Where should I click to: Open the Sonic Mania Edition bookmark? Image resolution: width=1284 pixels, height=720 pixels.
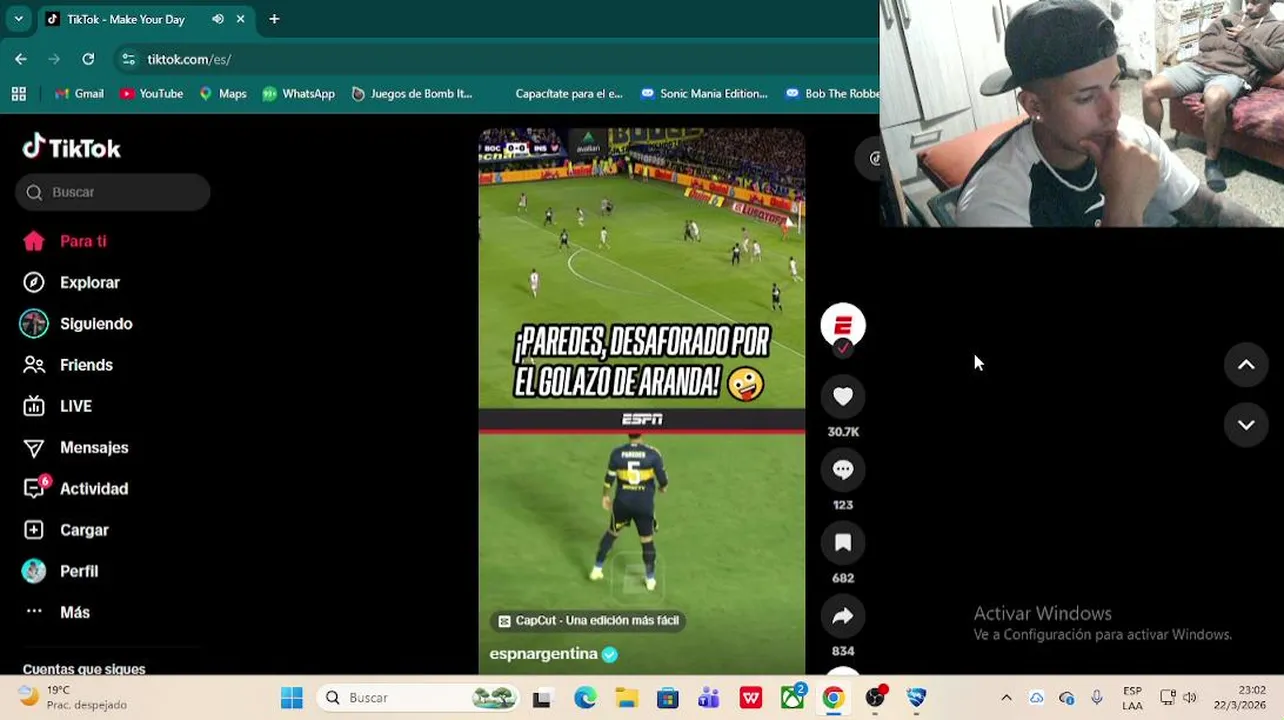click(x=704, y=93)
